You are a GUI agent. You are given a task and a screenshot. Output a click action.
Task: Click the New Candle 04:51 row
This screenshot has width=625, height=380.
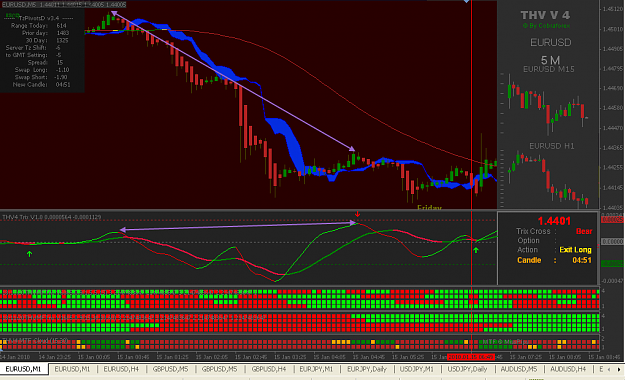pyautogui.click(x=41, y=85)
